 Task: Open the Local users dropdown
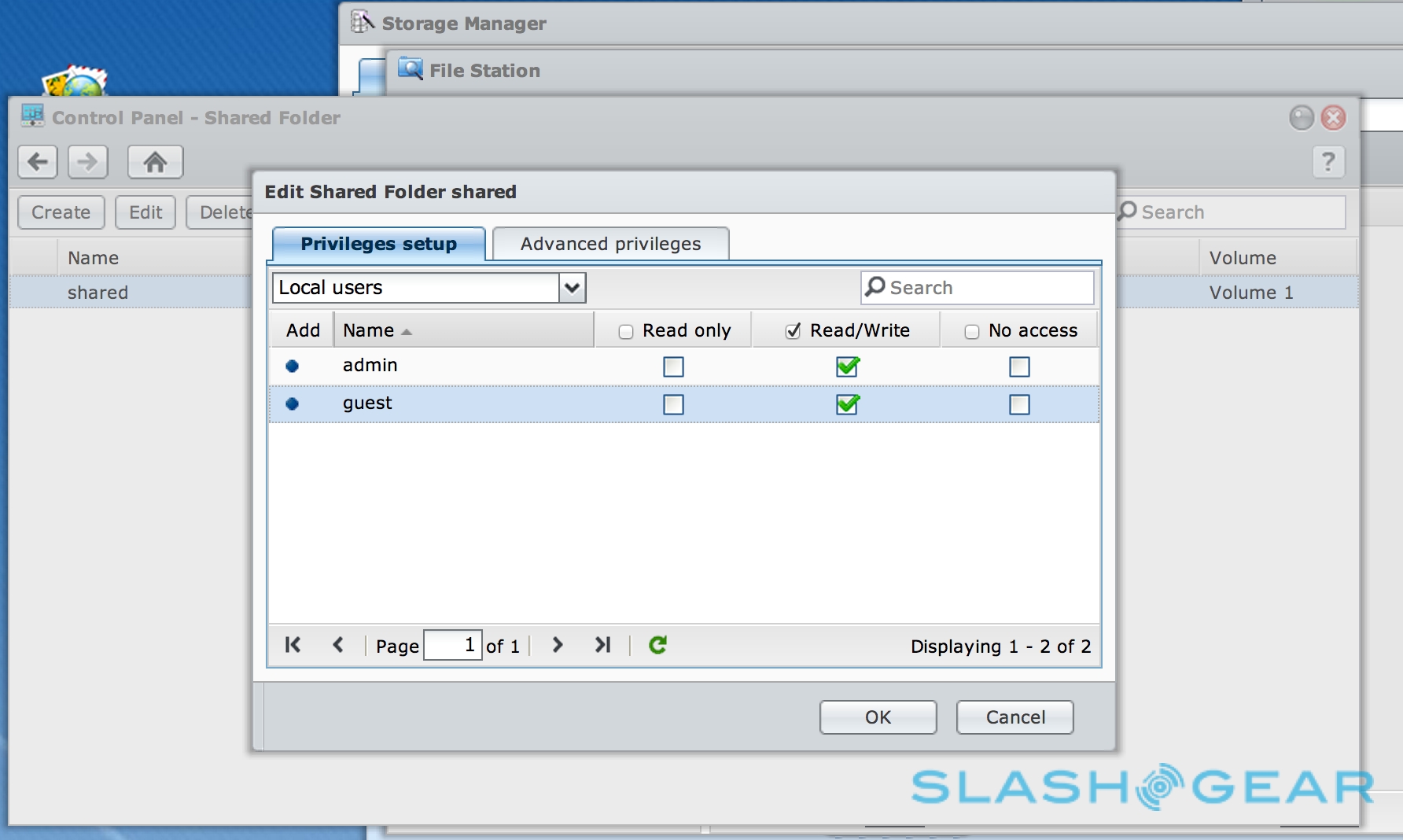tap(573, 288)
